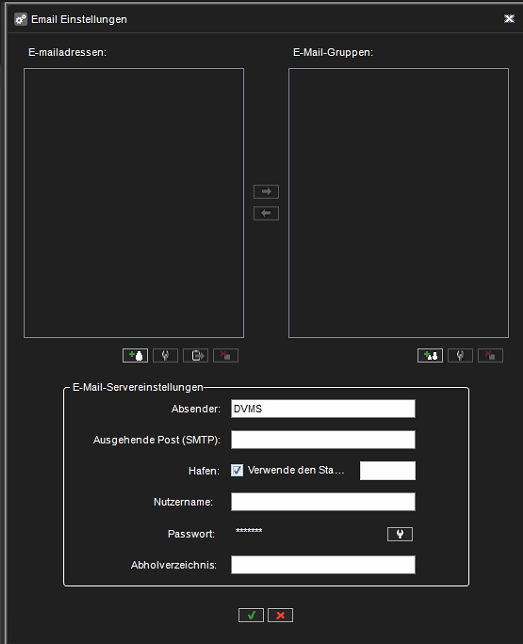
Task: Click inside the E-Mail-Gruppen list box
Action: (x=399, y=203)
